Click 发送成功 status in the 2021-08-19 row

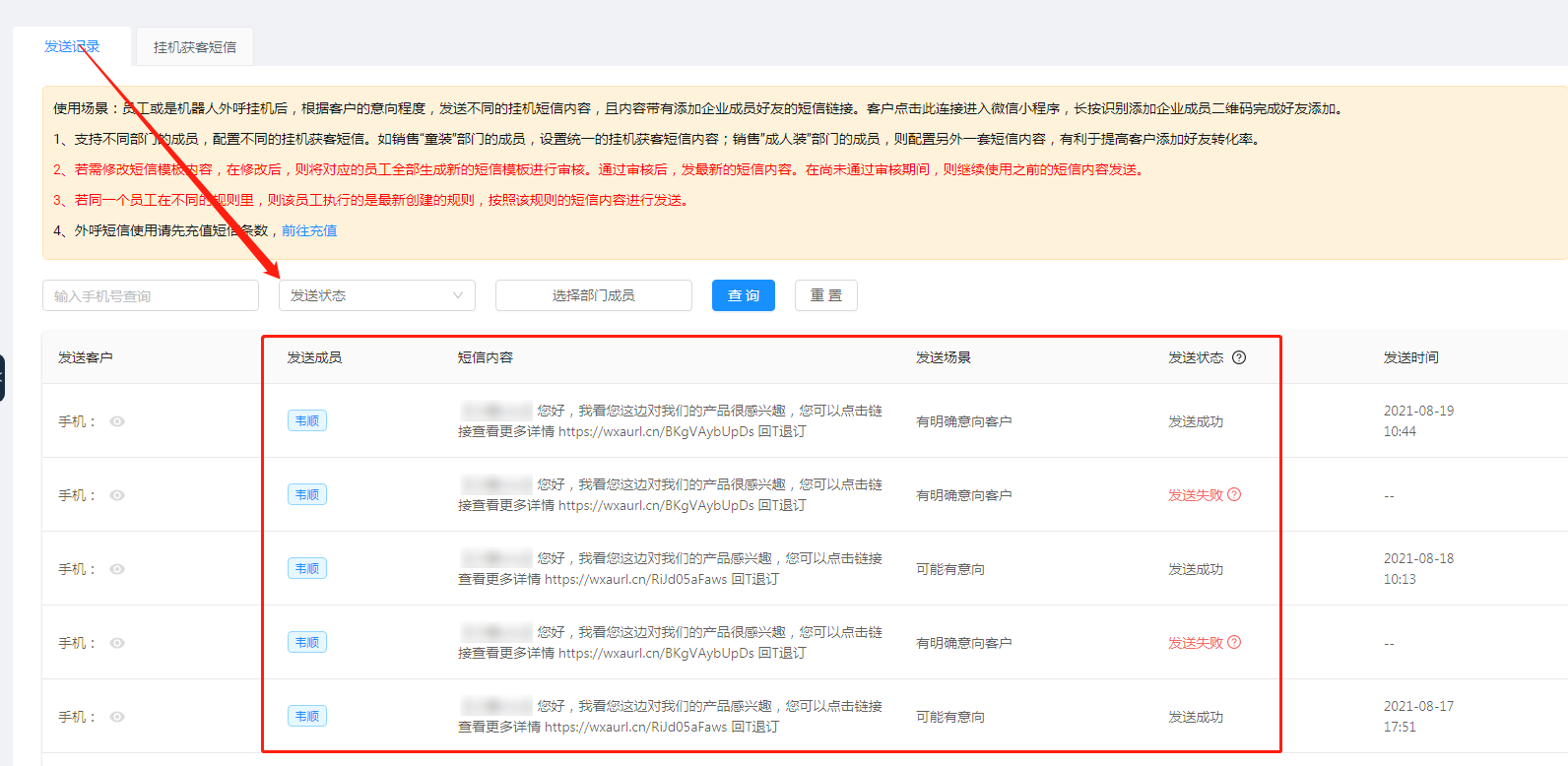point(1196,421)
